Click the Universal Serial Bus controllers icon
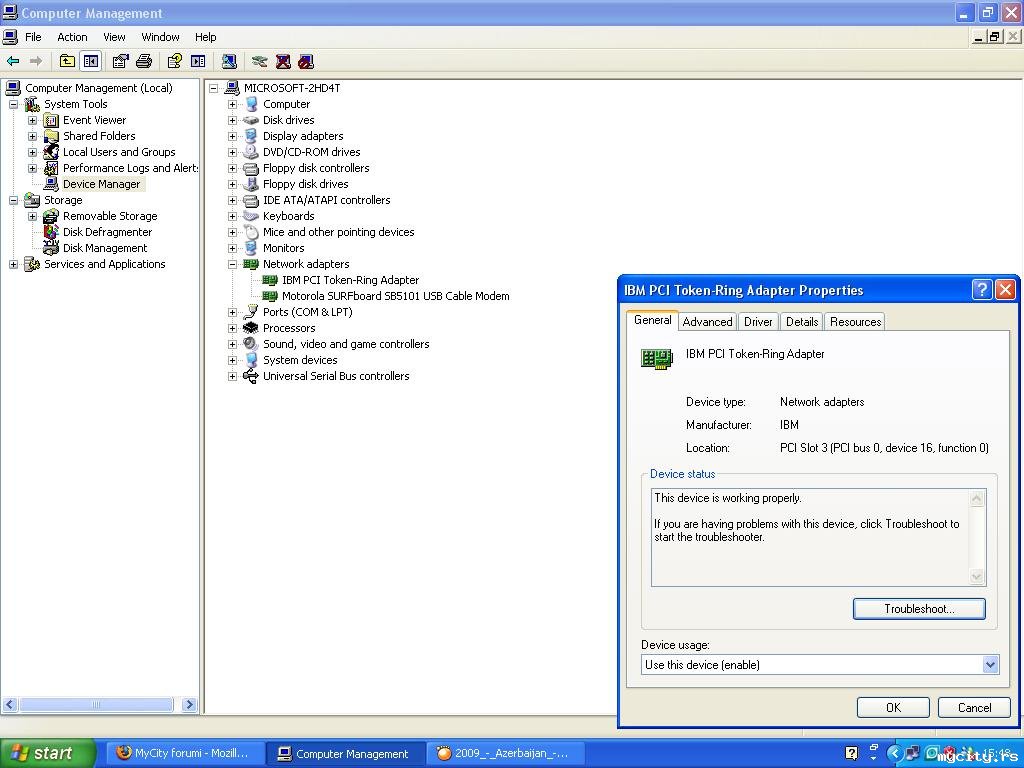 tap(251, 376)
